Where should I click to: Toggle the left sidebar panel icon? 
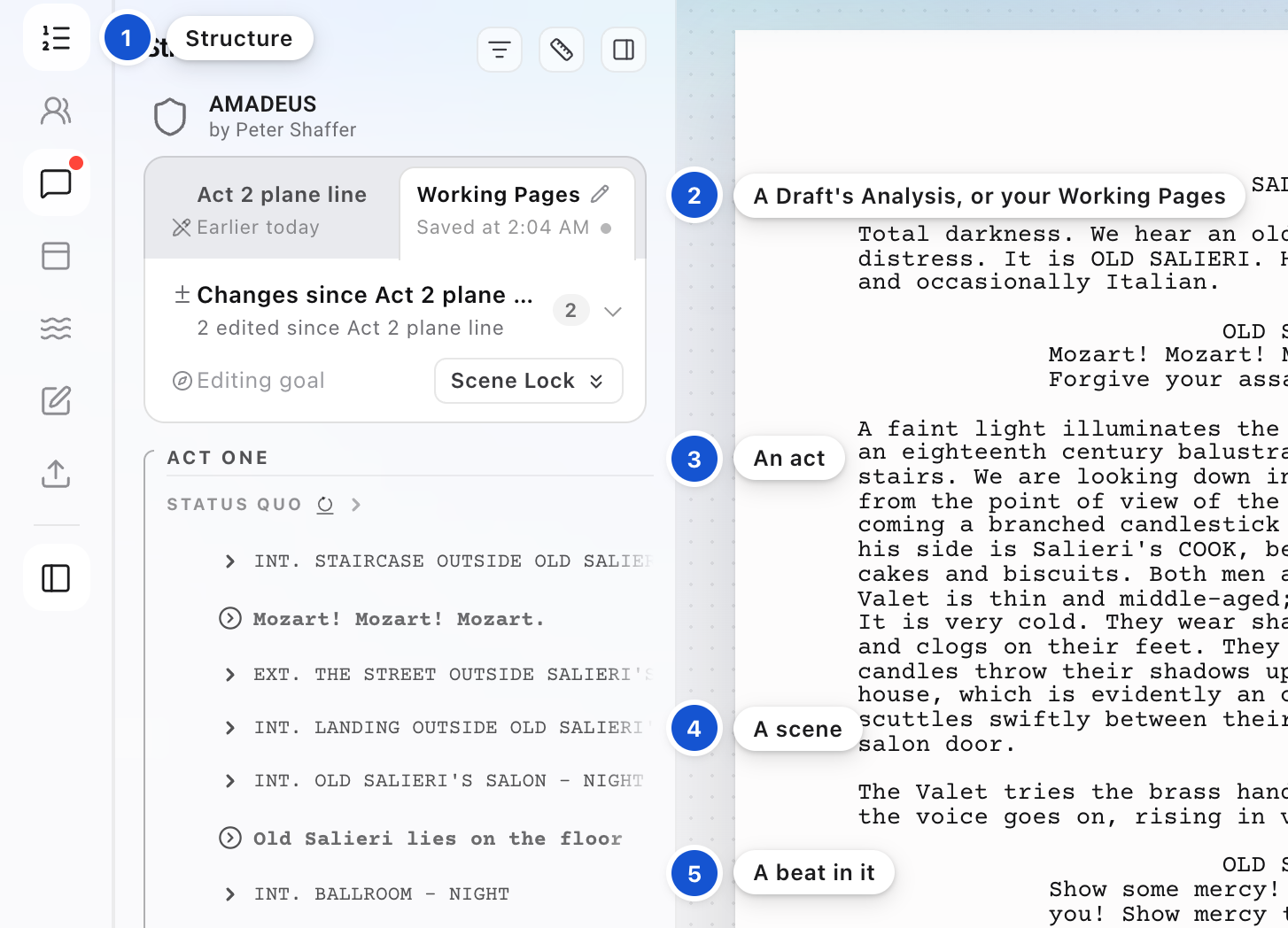pos(56,578)
